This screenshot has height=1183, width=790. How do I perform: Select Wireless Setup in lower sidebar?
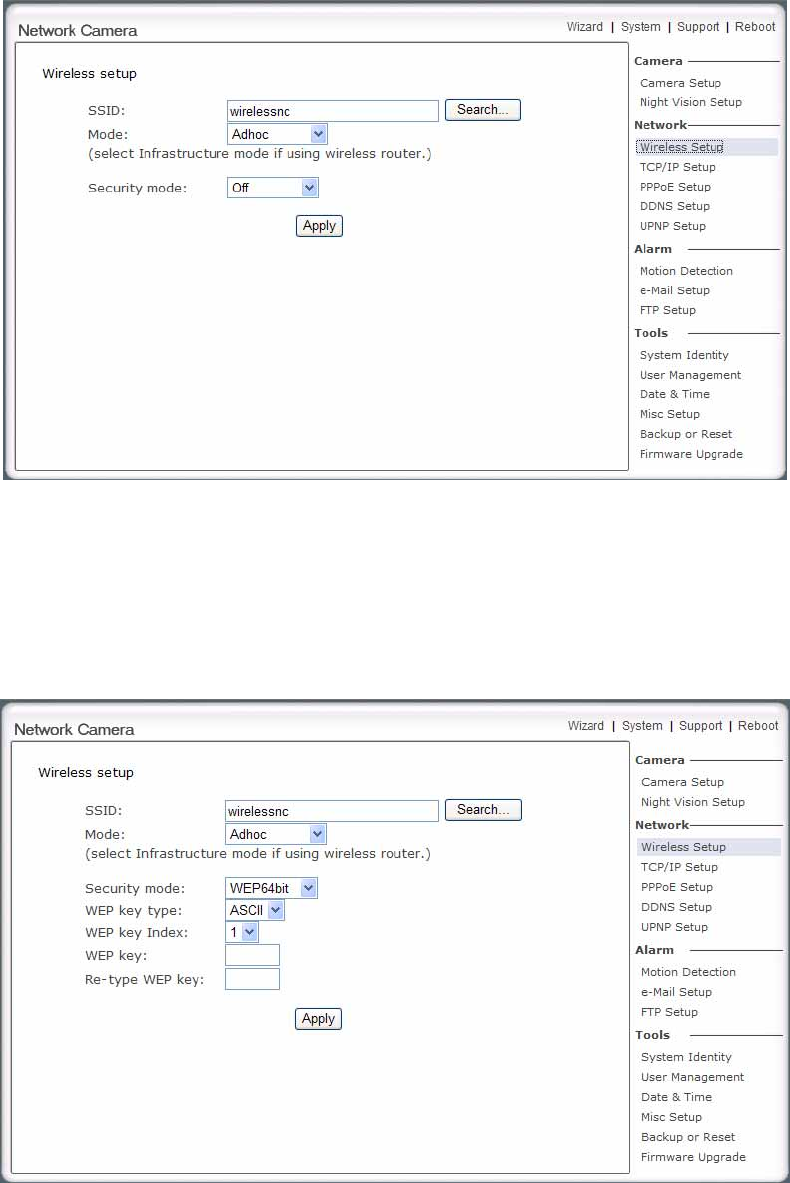coord(684,847)
